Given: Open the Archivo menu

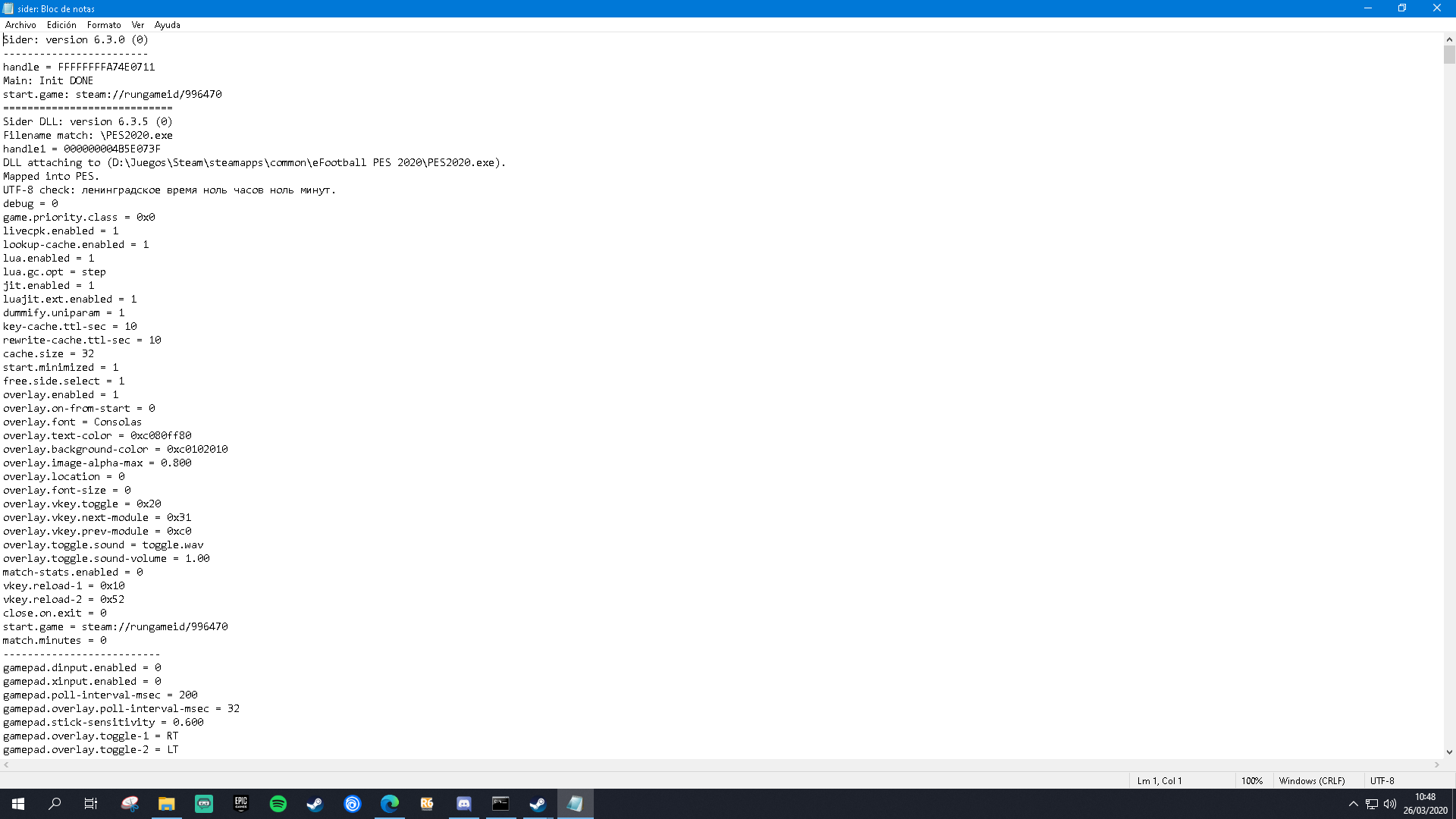Looking at the screenshot, I should pos(20,25).
